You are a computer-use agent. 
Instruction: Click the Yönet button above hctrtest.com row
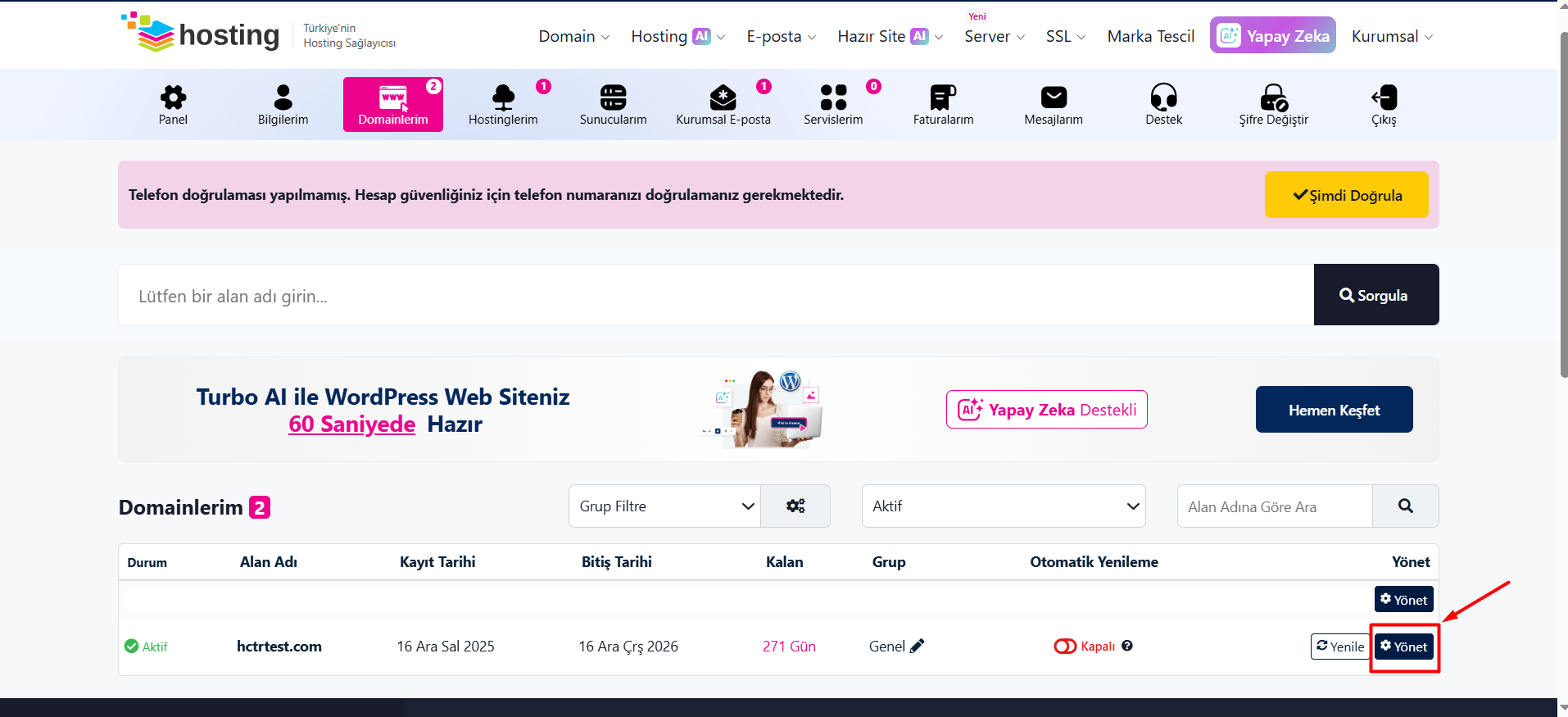[1404, 599]
